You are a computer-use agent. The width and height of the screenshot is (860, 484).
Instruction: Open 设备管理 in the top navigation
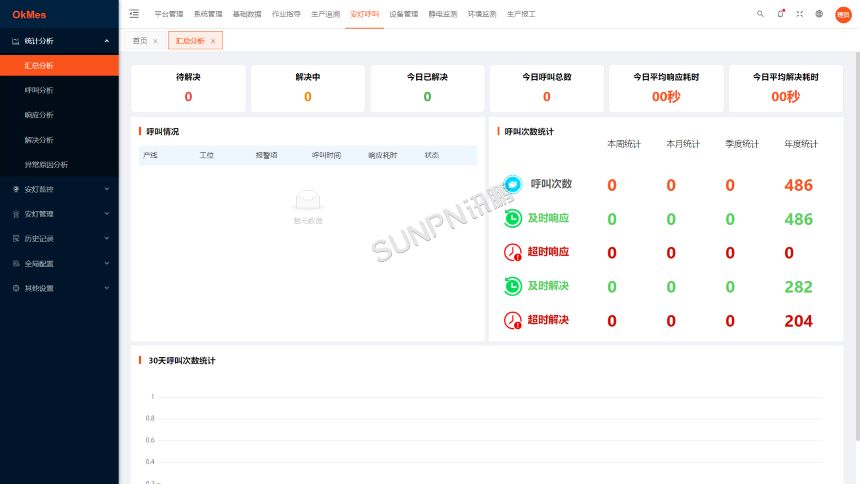click(403, 14)
